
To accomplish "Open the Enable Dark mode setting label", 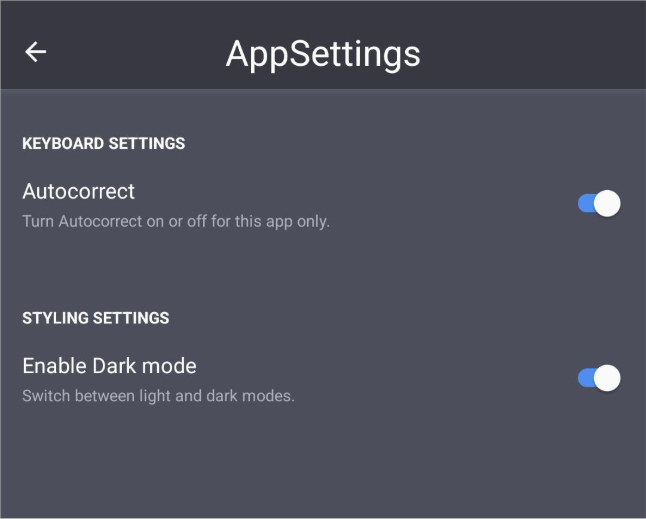I will [109, 366].
